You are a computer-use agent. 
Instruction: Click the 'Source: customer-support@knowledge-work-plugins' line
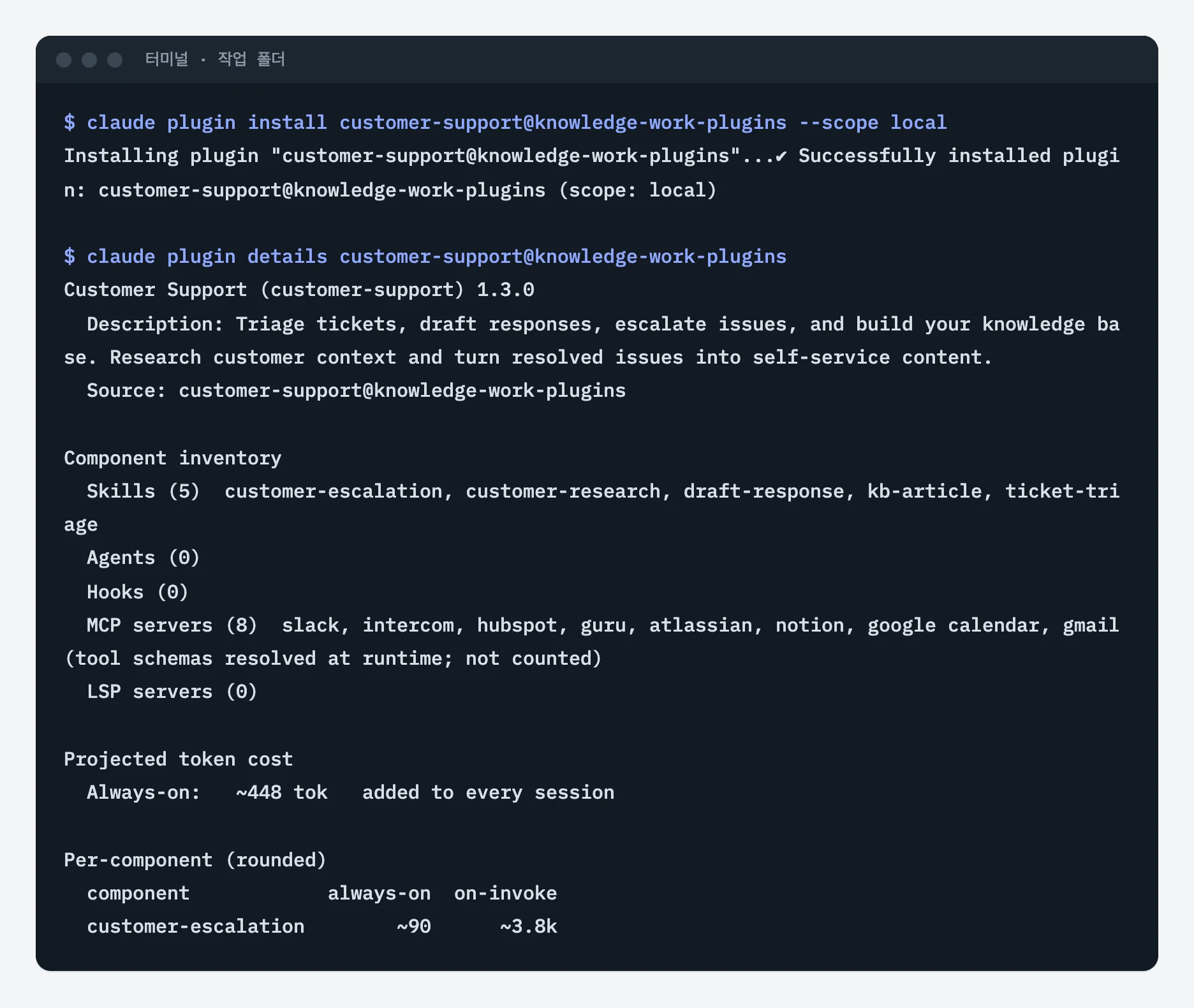pos(356,390)
